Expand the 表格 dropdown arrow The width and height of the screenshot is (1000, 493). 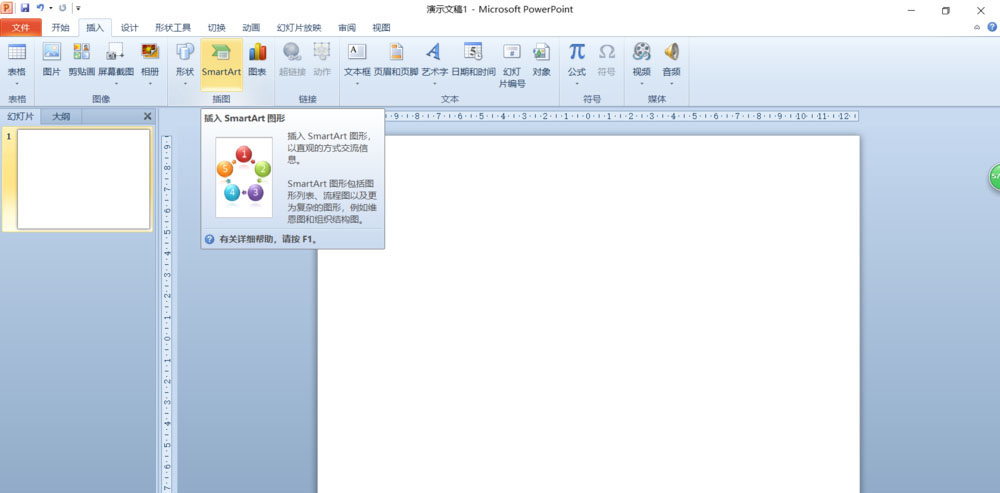pos(17,84)
